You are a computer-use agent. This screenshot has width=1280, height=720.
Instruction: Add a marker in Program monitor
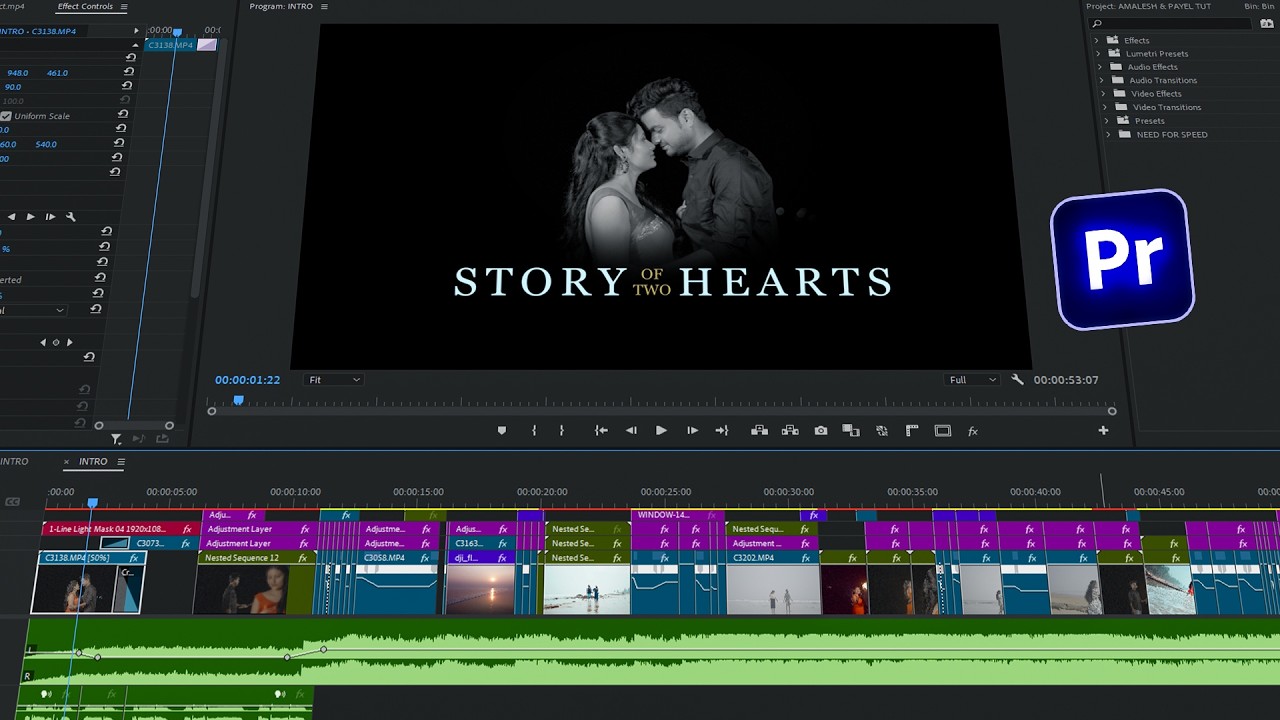(502, 430)
